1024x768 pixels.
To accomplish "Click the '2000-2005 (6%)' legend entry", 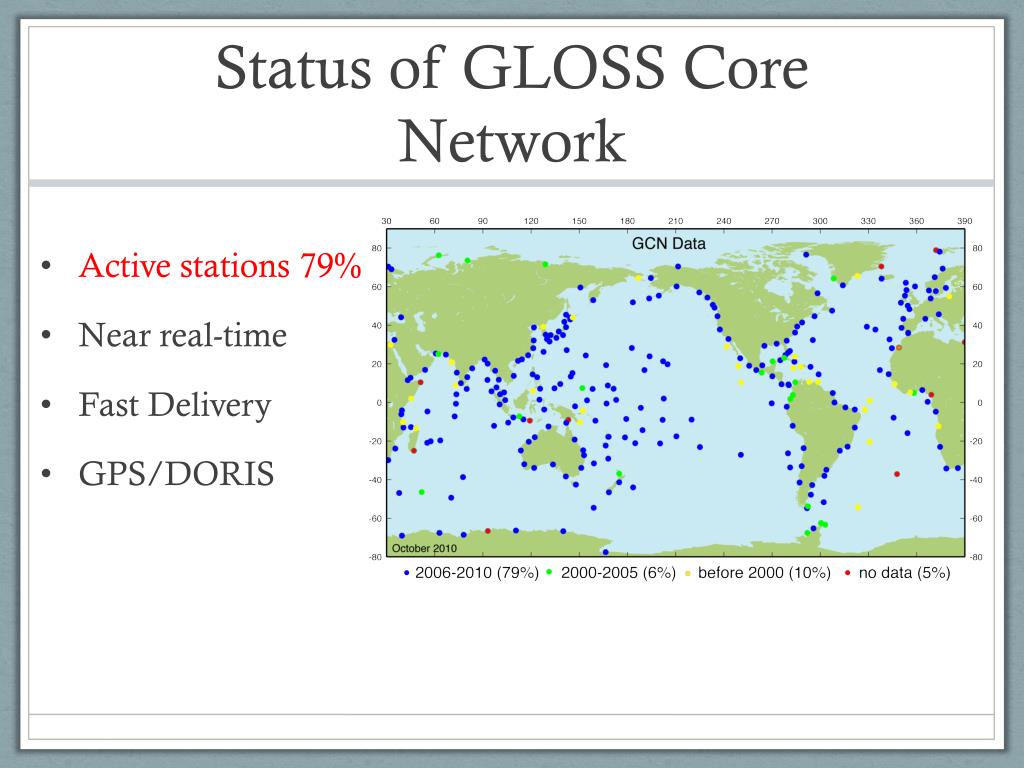I will pyautogui.click(x=618, y=573).
